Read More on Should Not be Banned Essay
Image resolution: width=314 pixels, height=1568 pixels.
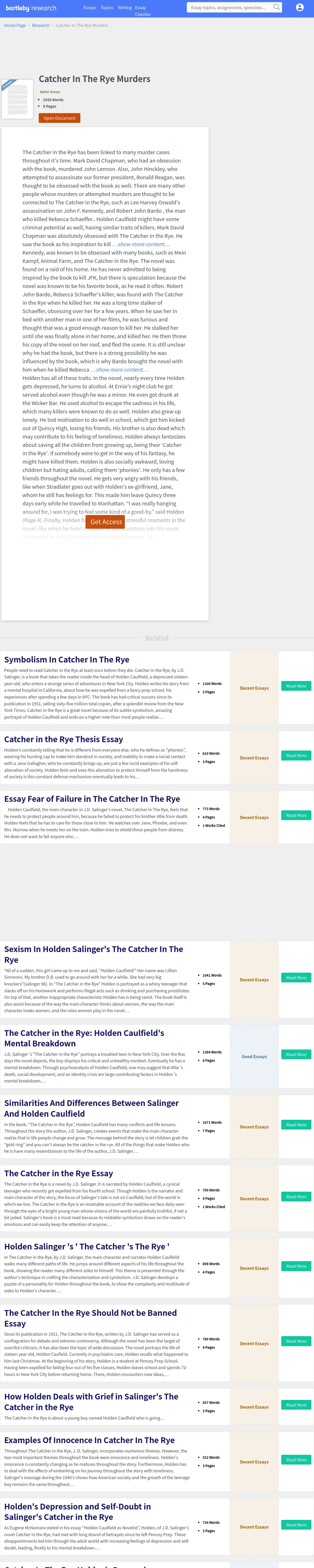pyautogui.click(x=296, y=1341)
